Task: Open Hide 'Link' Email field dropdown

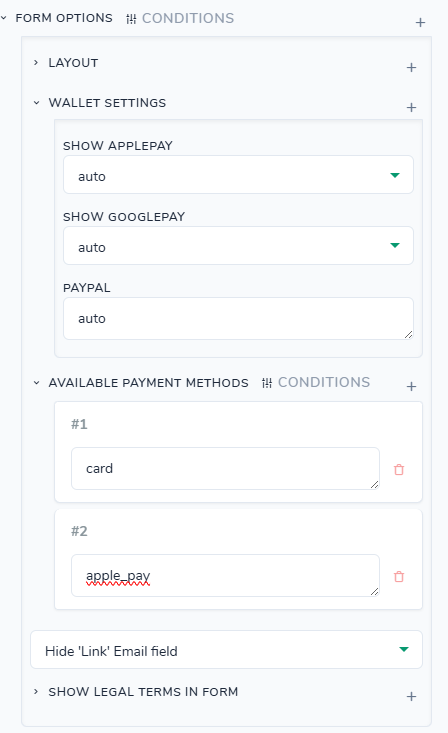Action: [x=226, y=650]
